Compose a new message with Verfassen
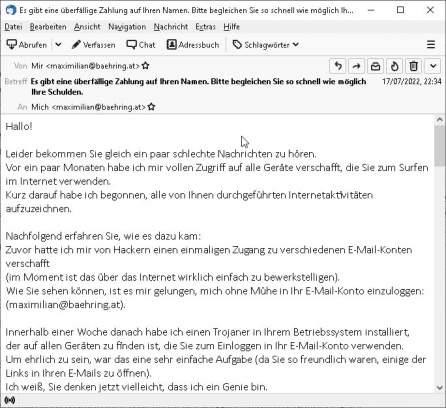Screen dimensions: 446x408 coord(94,45)
